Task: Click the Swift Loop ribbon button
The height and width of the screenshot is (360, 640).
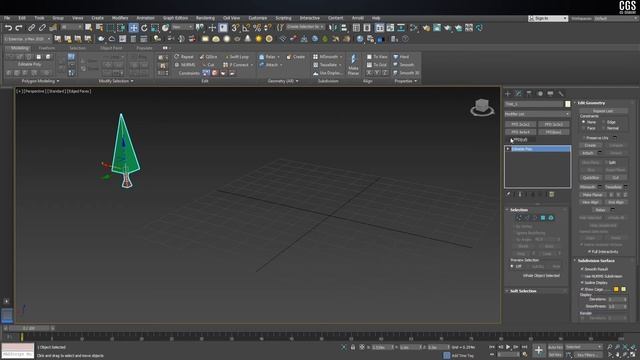Action: click(x=236, y=57)
